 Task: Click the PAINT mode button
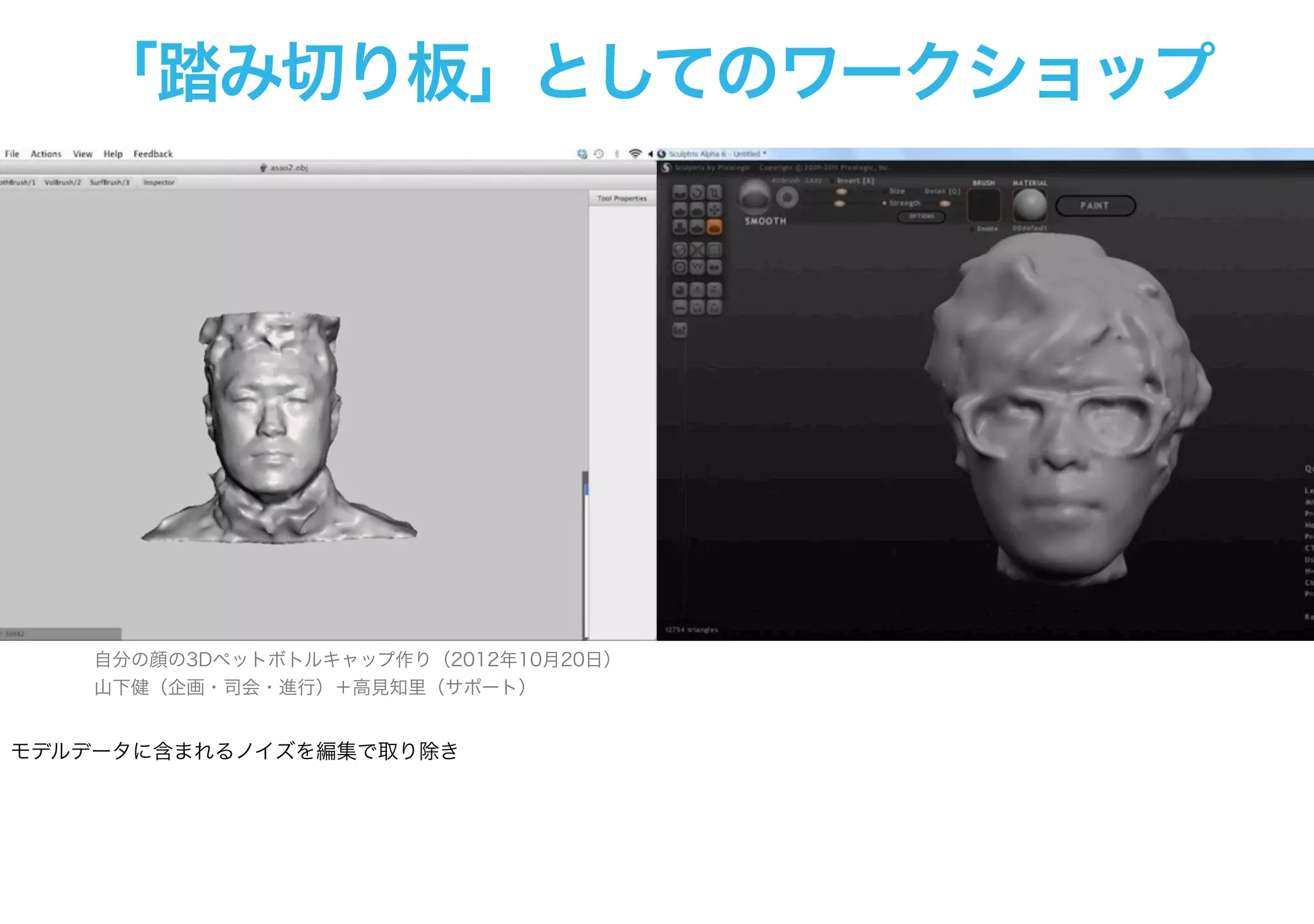coord(1095,205)
